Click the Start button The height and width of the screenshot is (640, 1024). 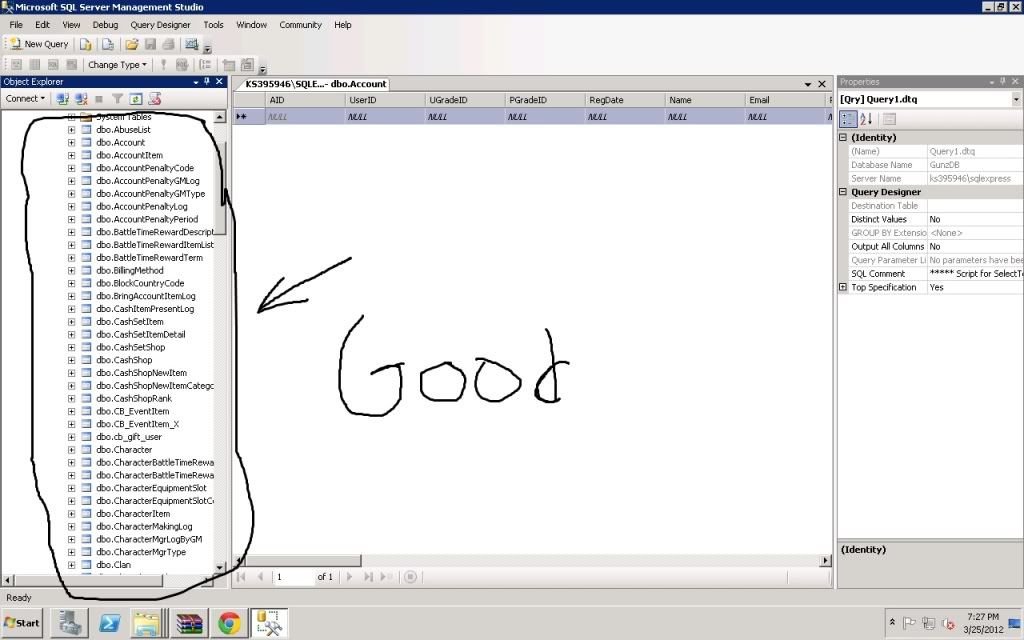(22, 623)
